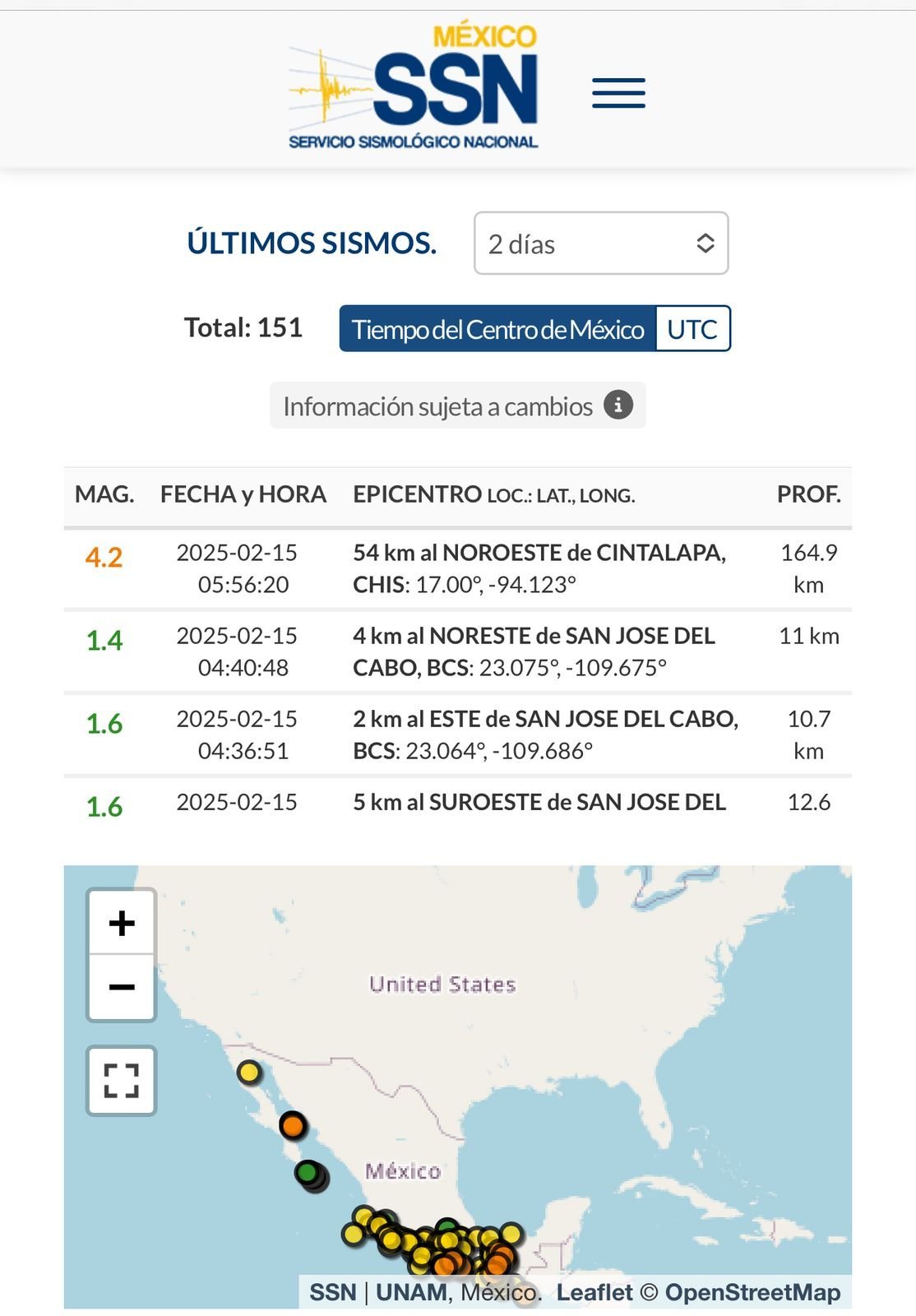Image resolution: width=916 pixels, height=1316 pixels.
Task: Click the FECHA y HORA column header
Action: click(243, 494)
